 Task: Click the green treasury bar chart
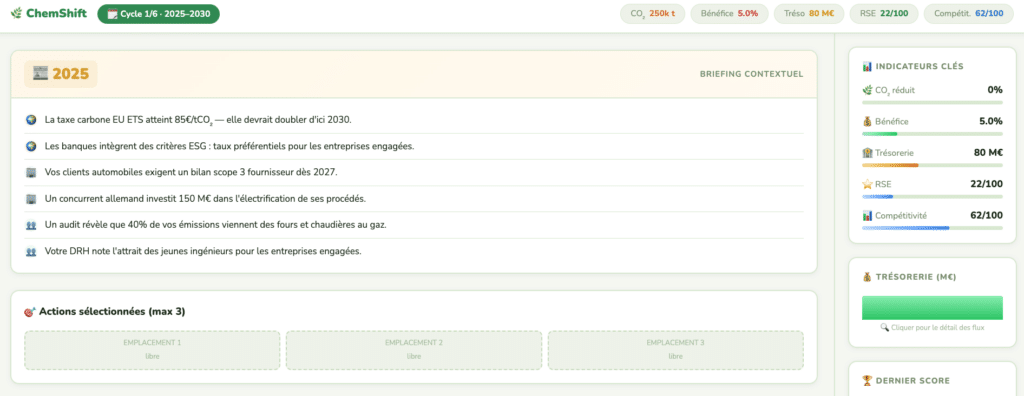pos(932,308)
